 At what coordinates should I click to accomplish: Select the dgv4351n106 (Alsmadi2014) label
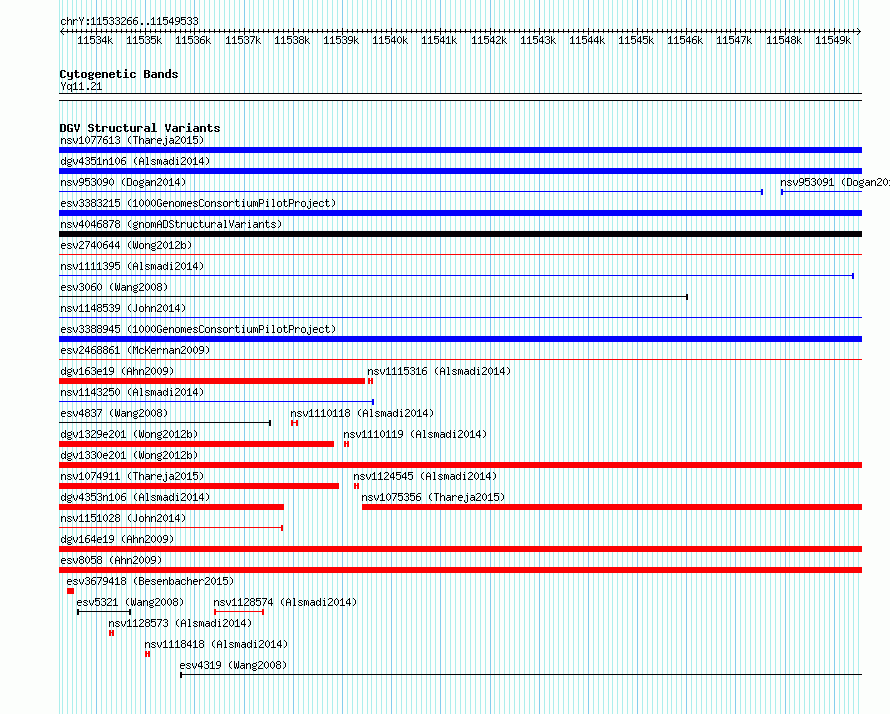point(135,161)
